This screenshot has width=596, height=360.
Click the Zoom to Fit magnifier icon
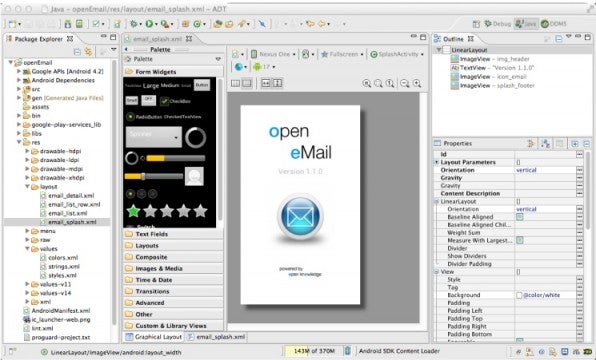click(378, 83)
